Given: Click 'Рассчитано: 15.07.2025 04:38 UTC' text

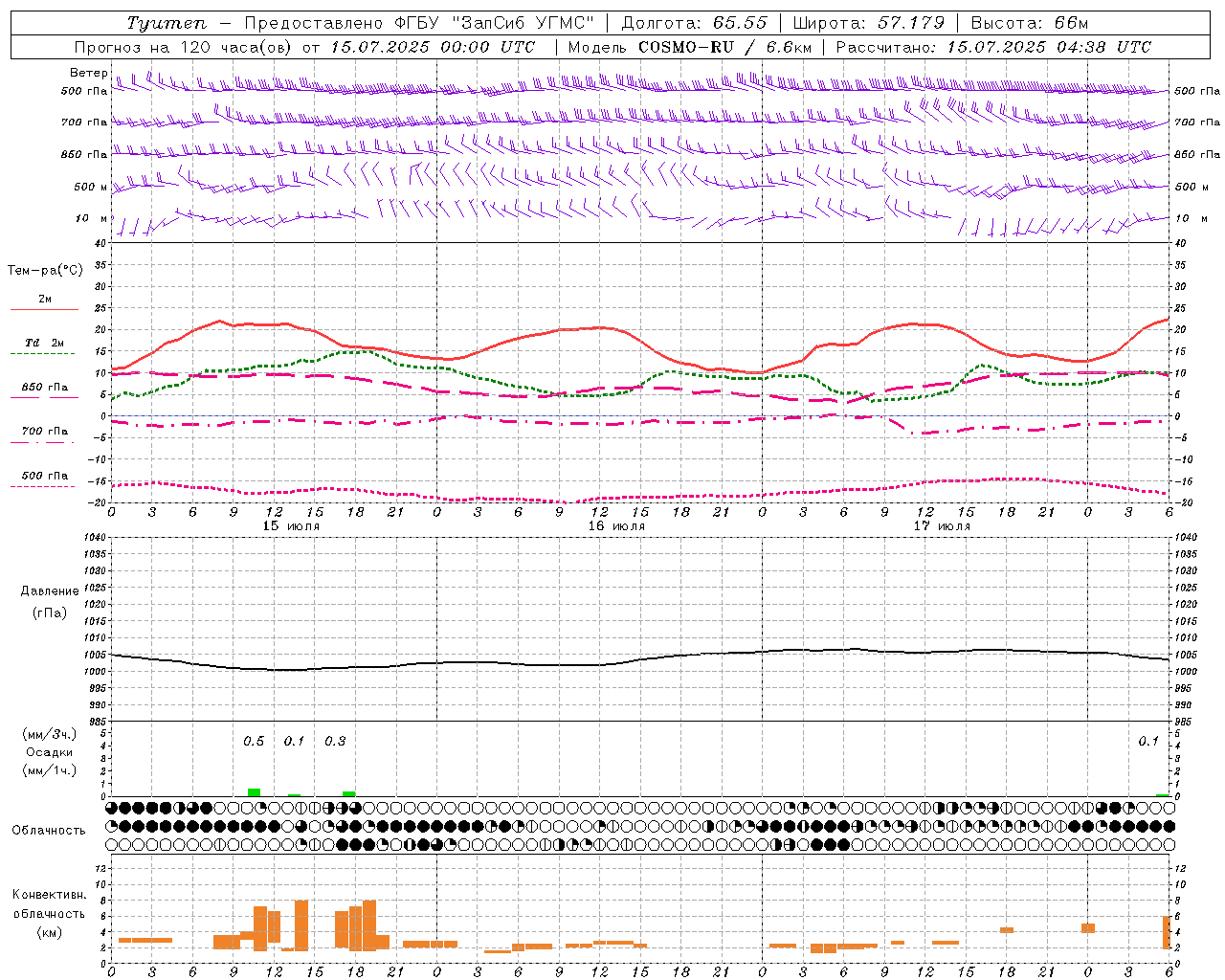Looking at the screenshot, I should pos(993,47).
